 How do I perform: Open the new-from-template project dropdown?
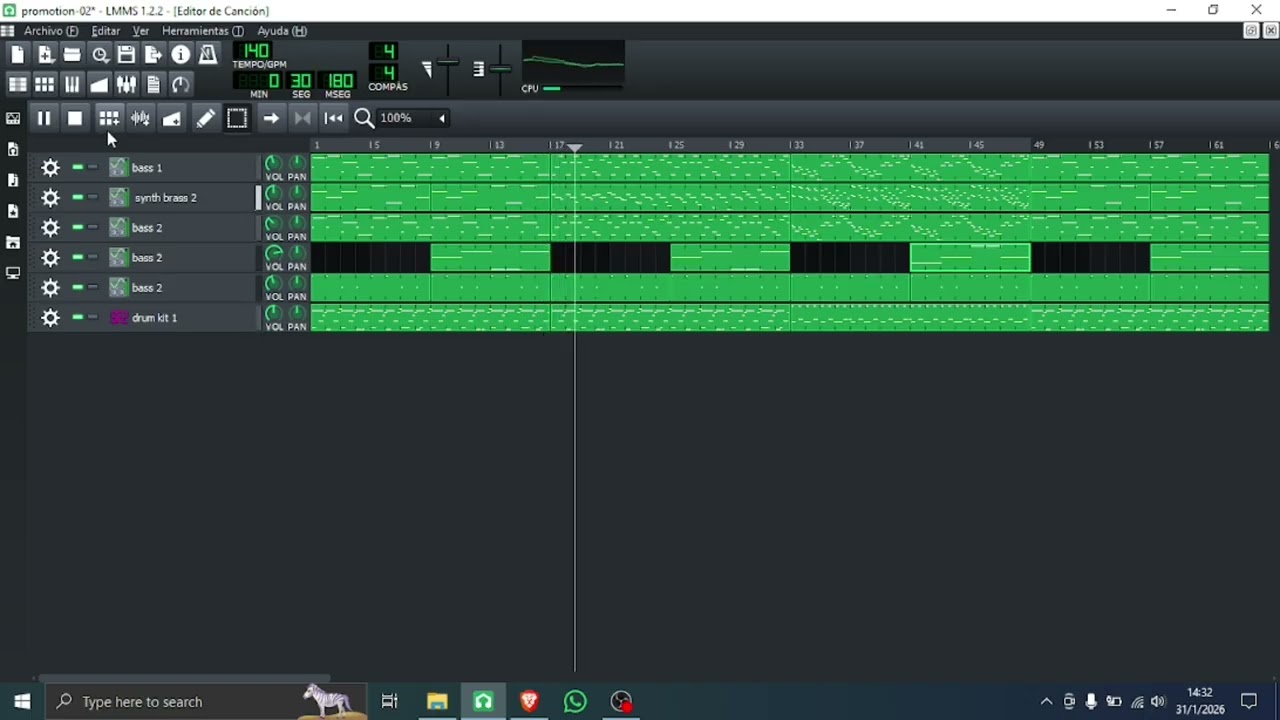coord(45,55)
